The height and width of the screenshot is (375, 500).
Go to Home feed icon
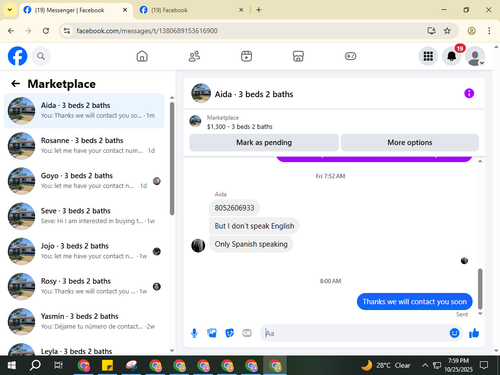pyautogui.click(x=142, y=56)
